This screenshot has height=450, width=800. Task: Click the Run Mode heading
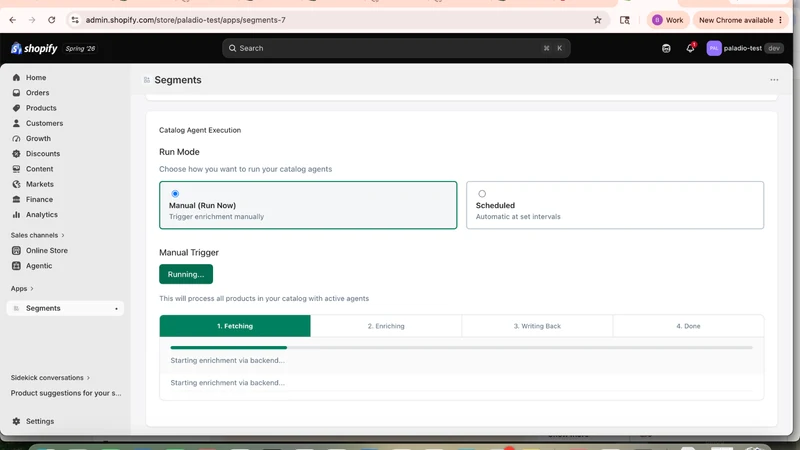179,152
